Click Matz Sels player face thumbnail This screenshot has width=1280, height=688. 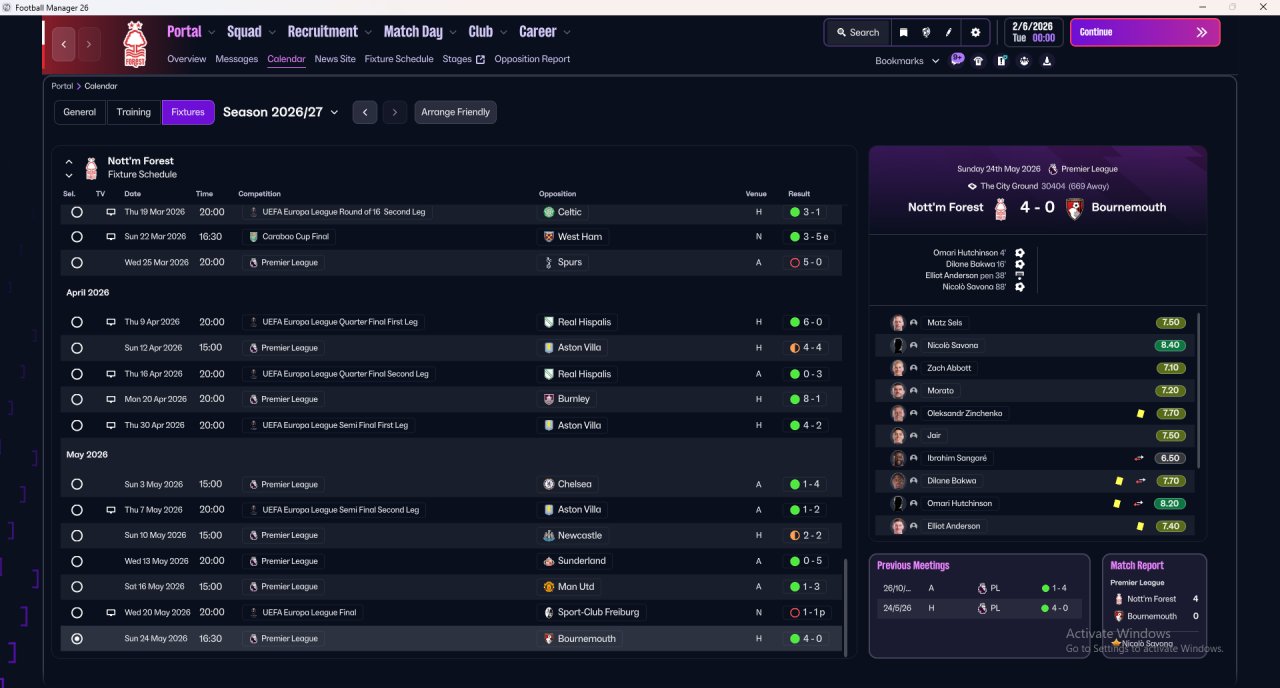[898, 323]
